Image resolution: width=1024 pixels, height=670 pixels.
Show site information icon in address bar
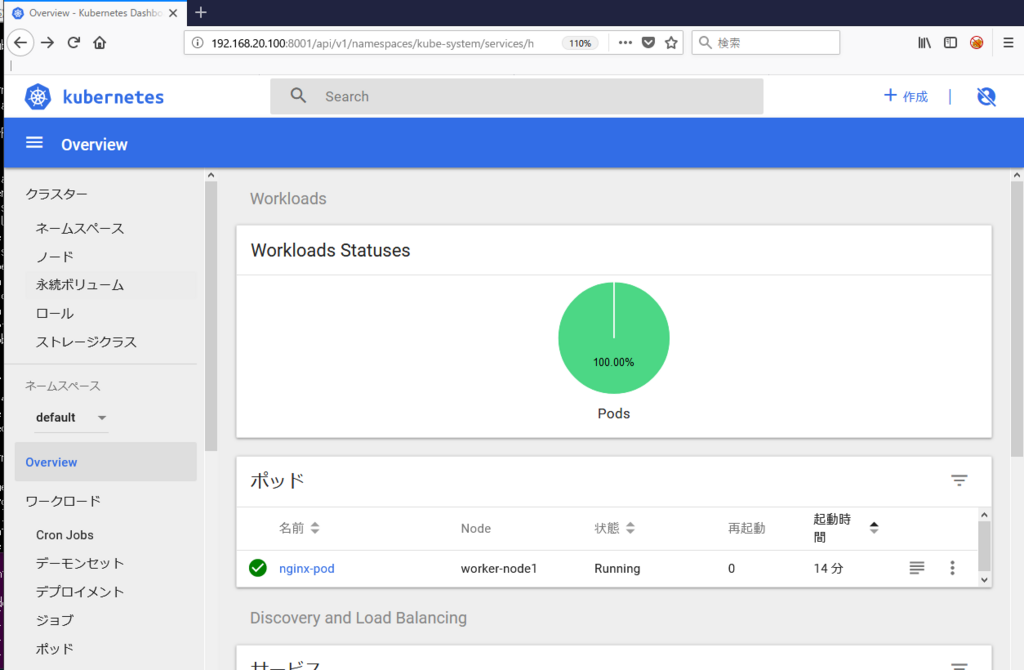197,43
